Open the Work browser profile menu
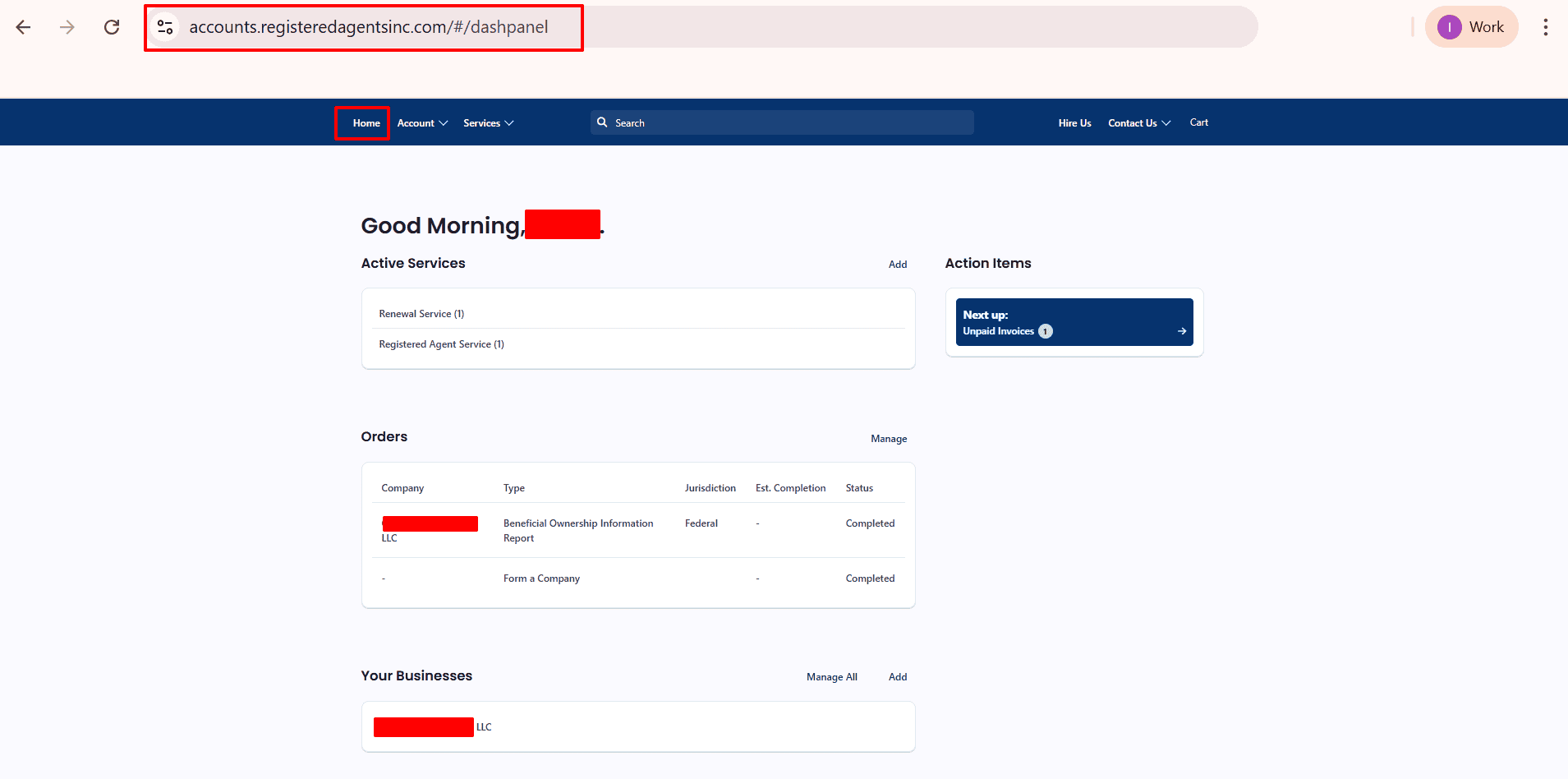 [1471, 26]
